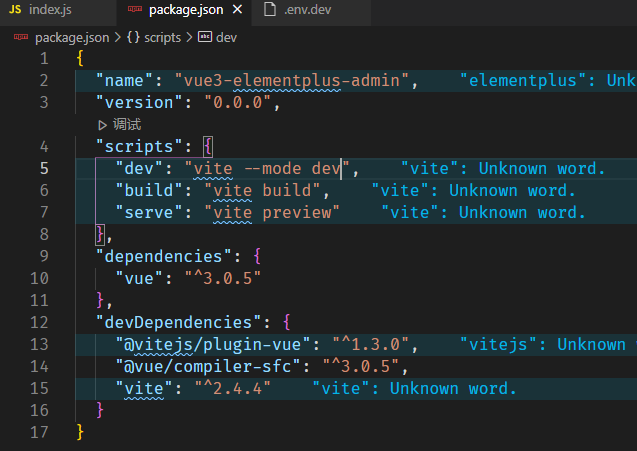Click the JS icon on index.js tab
Viewport: 637px width, 451px height.
[15, 9]
